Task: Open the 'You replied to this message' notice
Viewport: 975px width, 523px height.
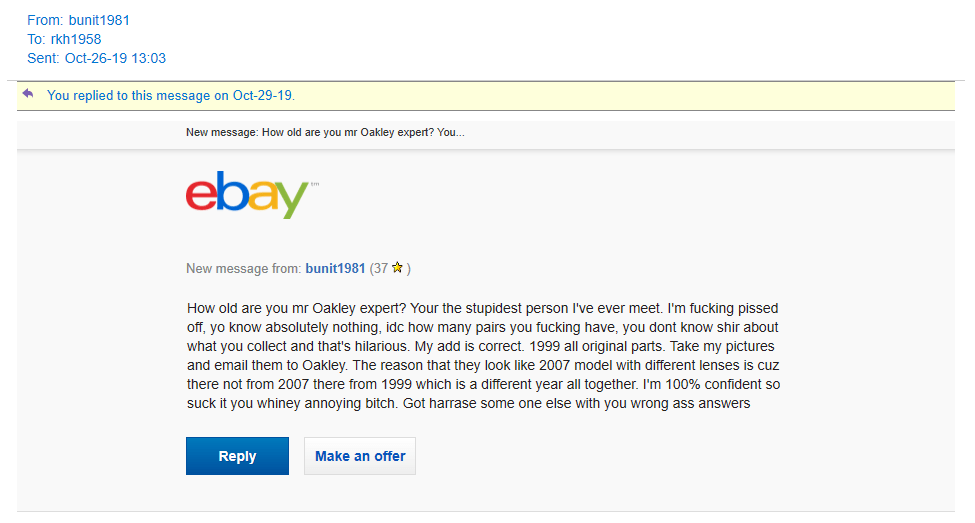Action: point(170,96)
